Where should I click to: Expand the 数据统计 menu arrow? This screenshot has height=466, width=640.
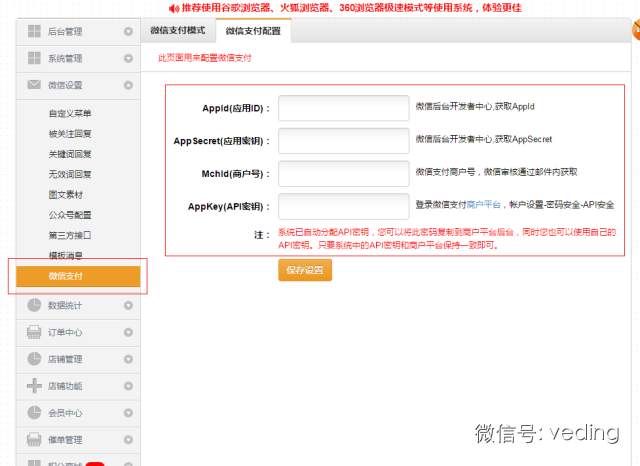[128, 305]
